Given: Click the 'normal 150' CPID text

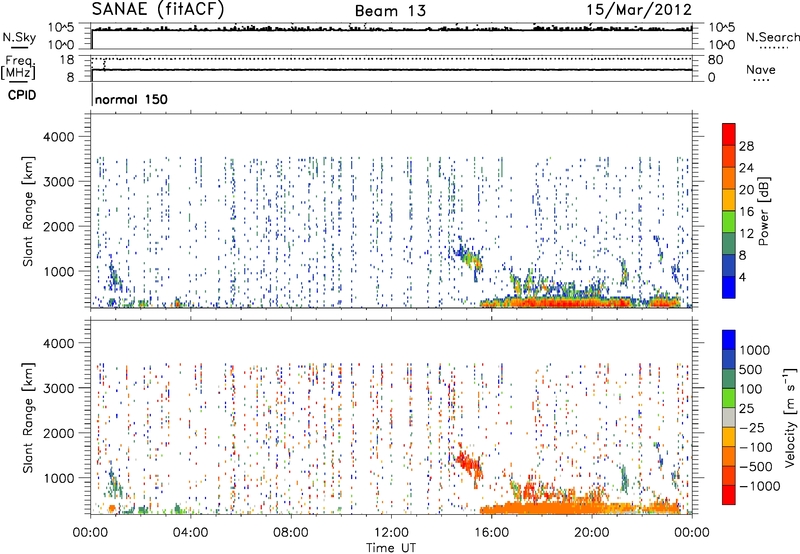Looking at the screenshot, I should (x=131, y=99).
